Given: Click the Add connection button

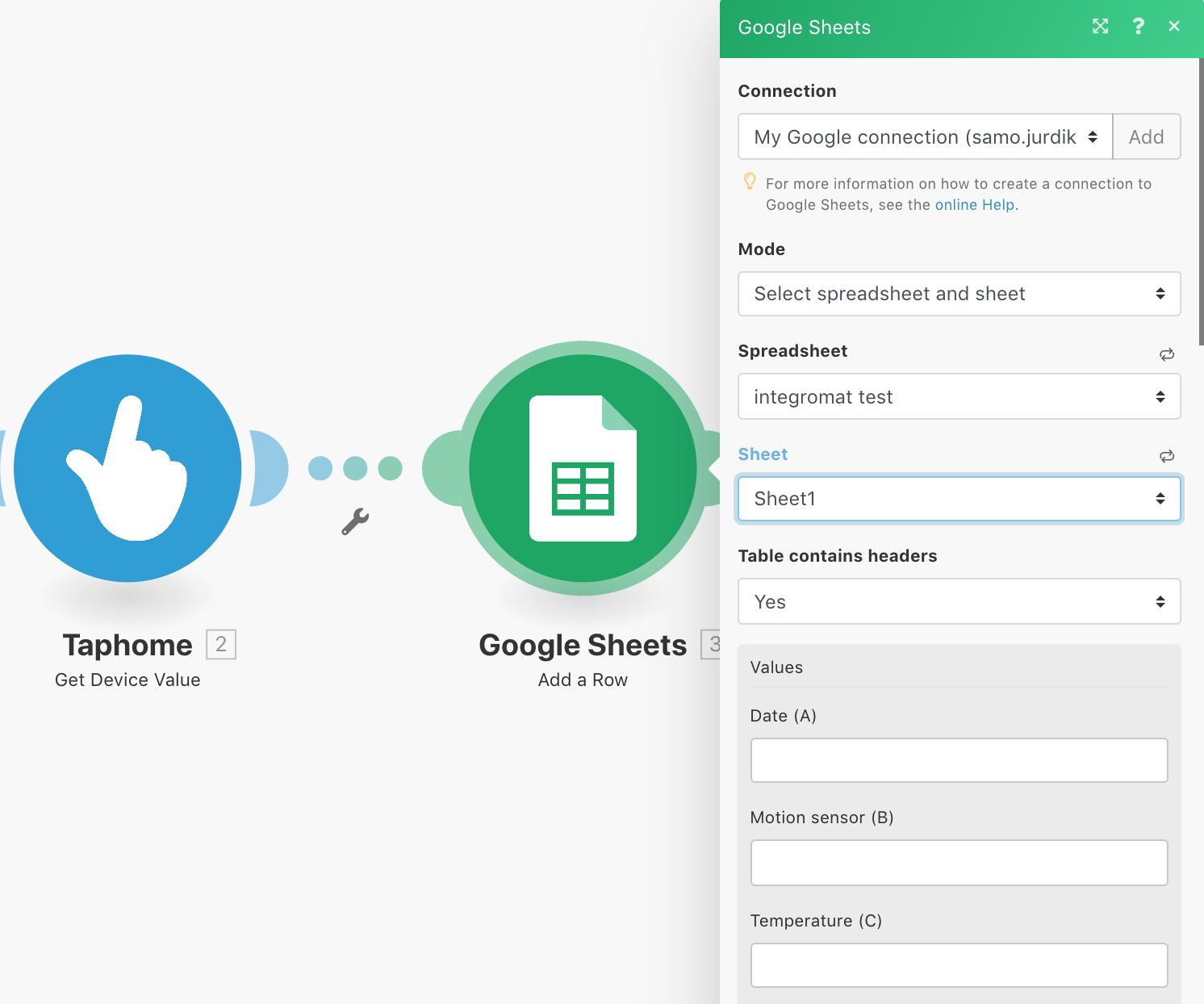Looking at the screenshot, I should 1146,137.
